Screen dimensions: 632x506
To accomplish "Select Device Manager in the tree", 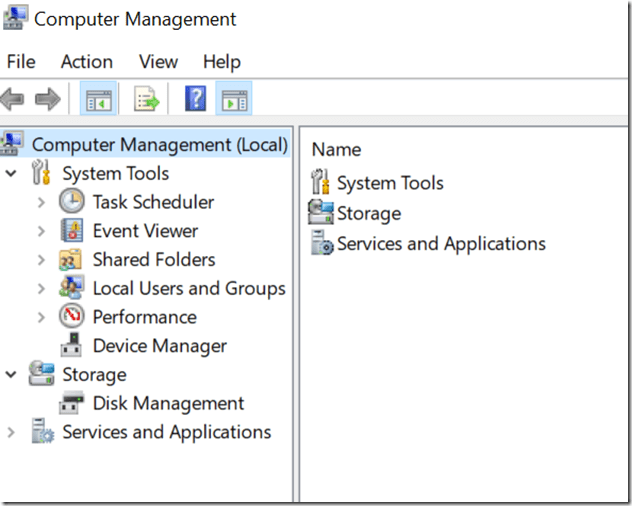I will pos(159,346).
